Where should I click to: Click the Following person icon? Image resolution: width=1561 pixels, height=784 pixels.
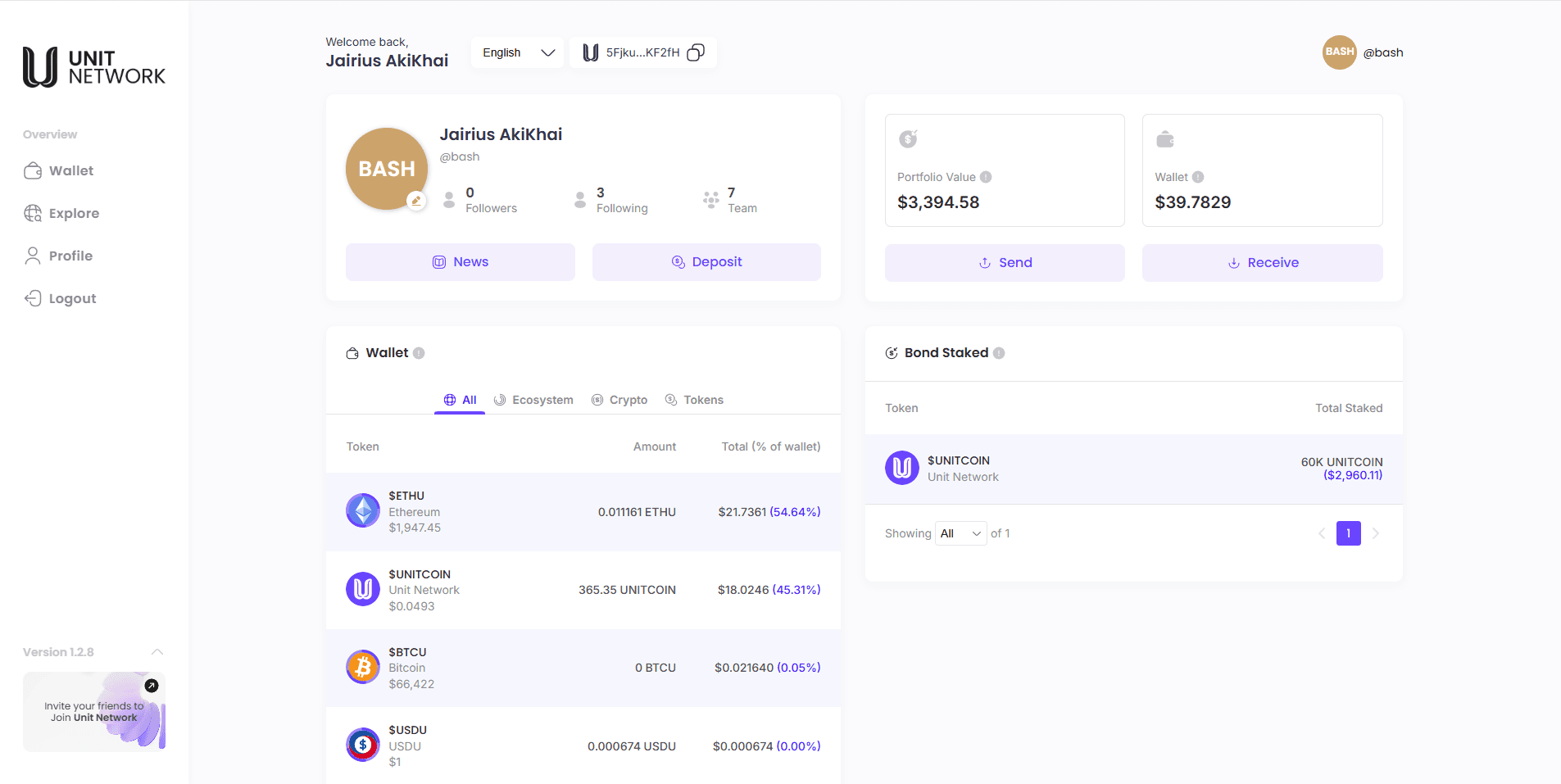[580, 199]
